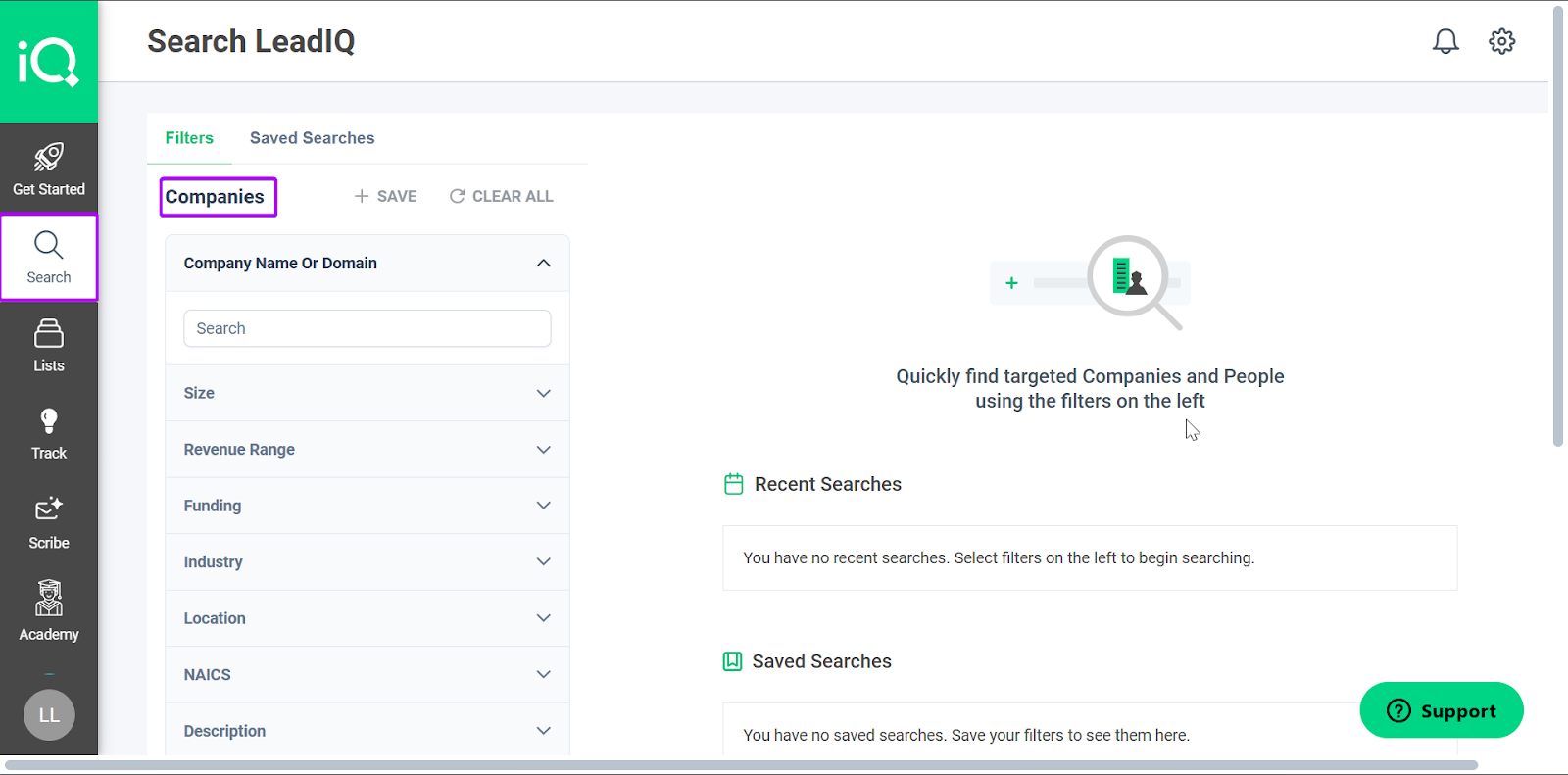1568x775 pixels.
Task: Open notifications bell
Action: (x=1445, y=41)
